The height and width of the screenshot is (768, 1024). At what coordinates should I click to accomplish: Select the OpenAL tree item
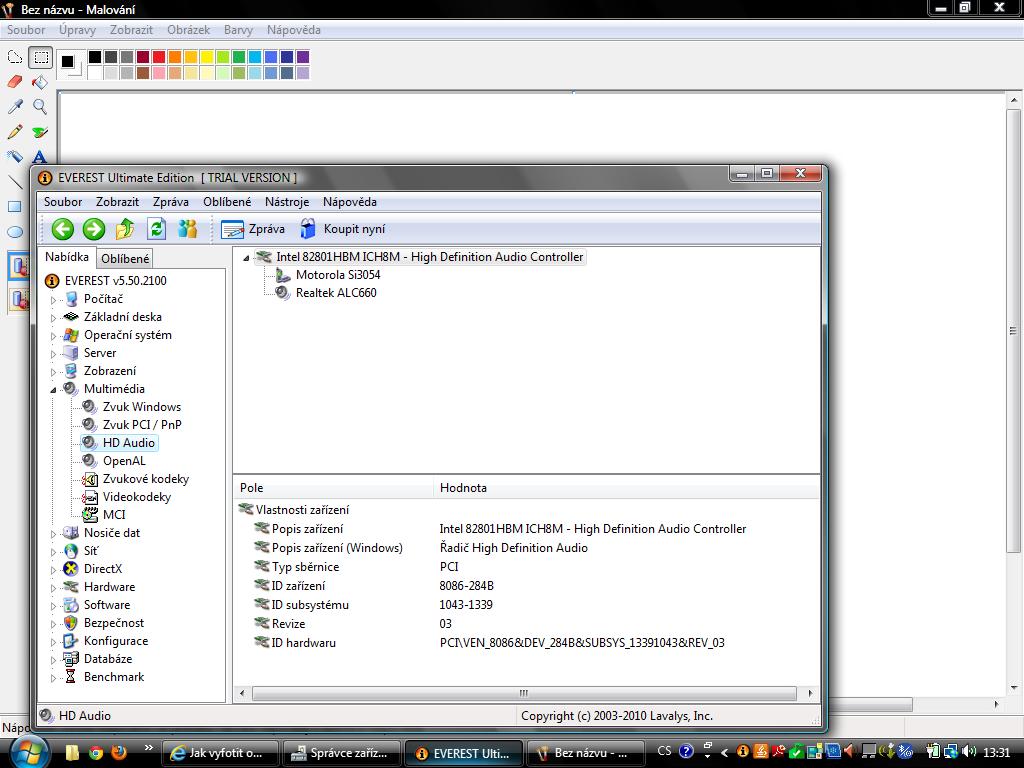click(124, 461)
